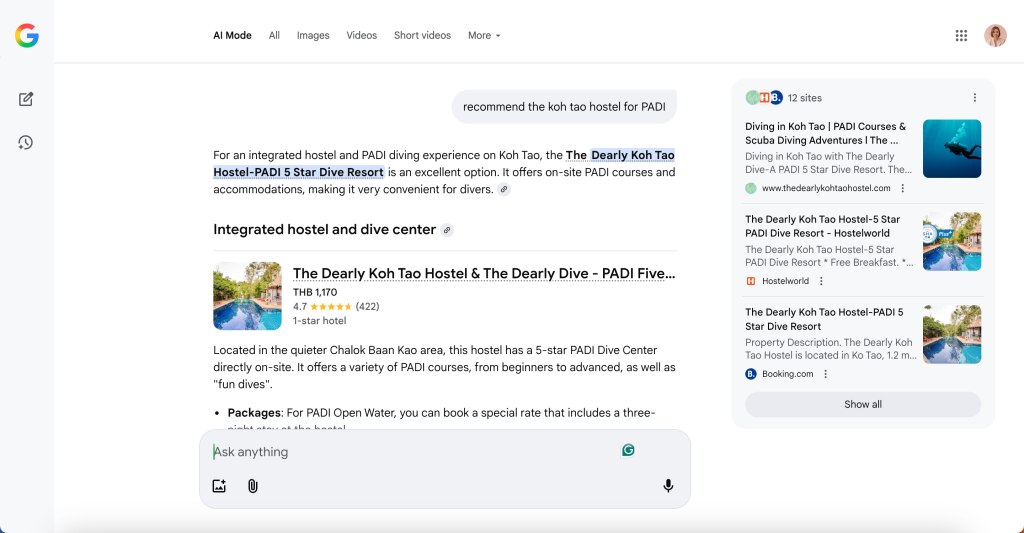This screenshot has width=1024, height=533.
Task: Expand the More dropdown menu
Action: pos(484,36)
